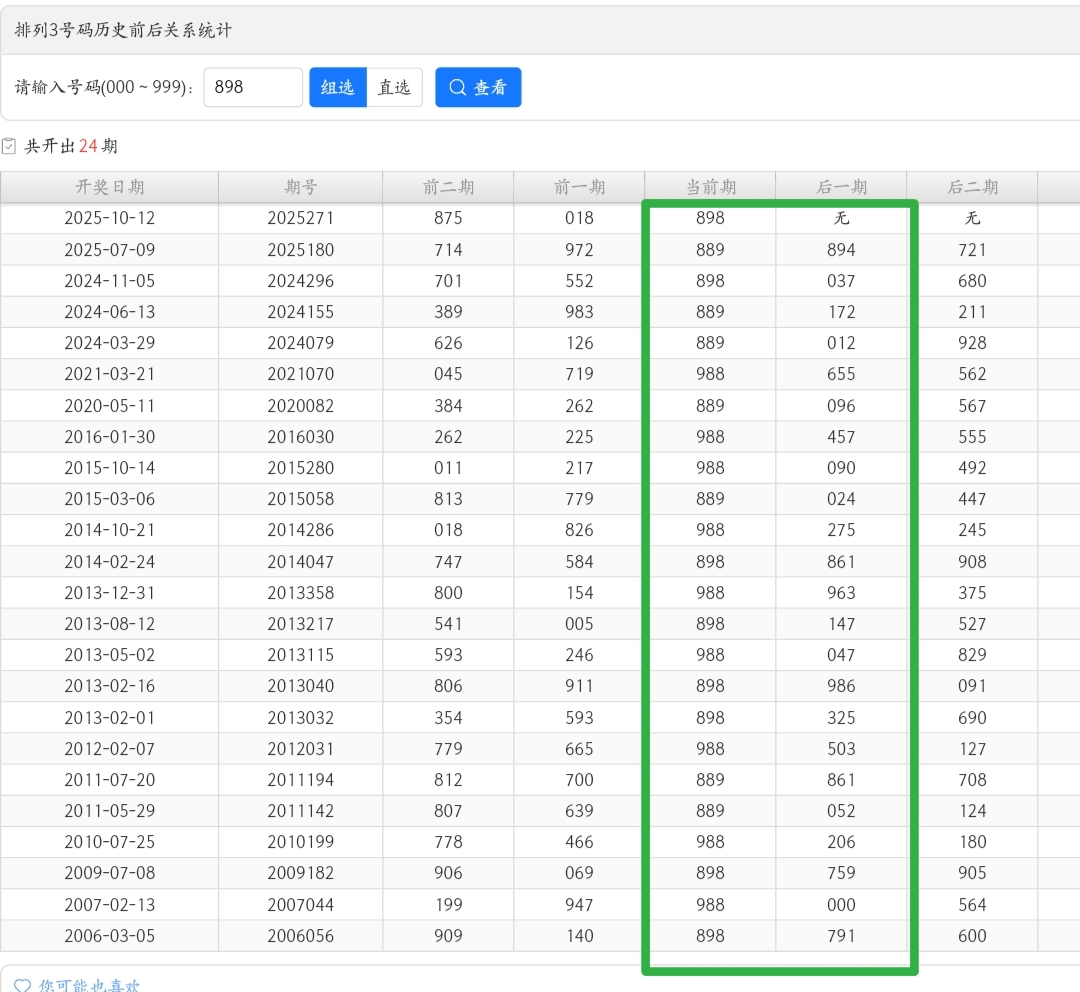The width and height of the screenshot is (1080, 992).
Task: Click date cell 2021-03-21
Action: pos(110,374)
